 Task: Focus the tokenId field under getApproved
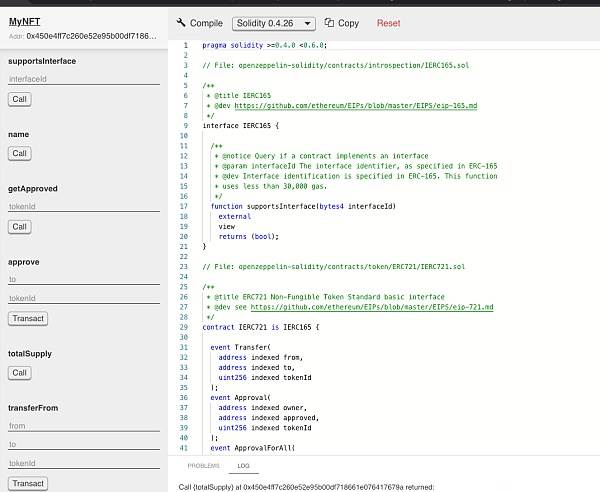(x=84, y=206)
